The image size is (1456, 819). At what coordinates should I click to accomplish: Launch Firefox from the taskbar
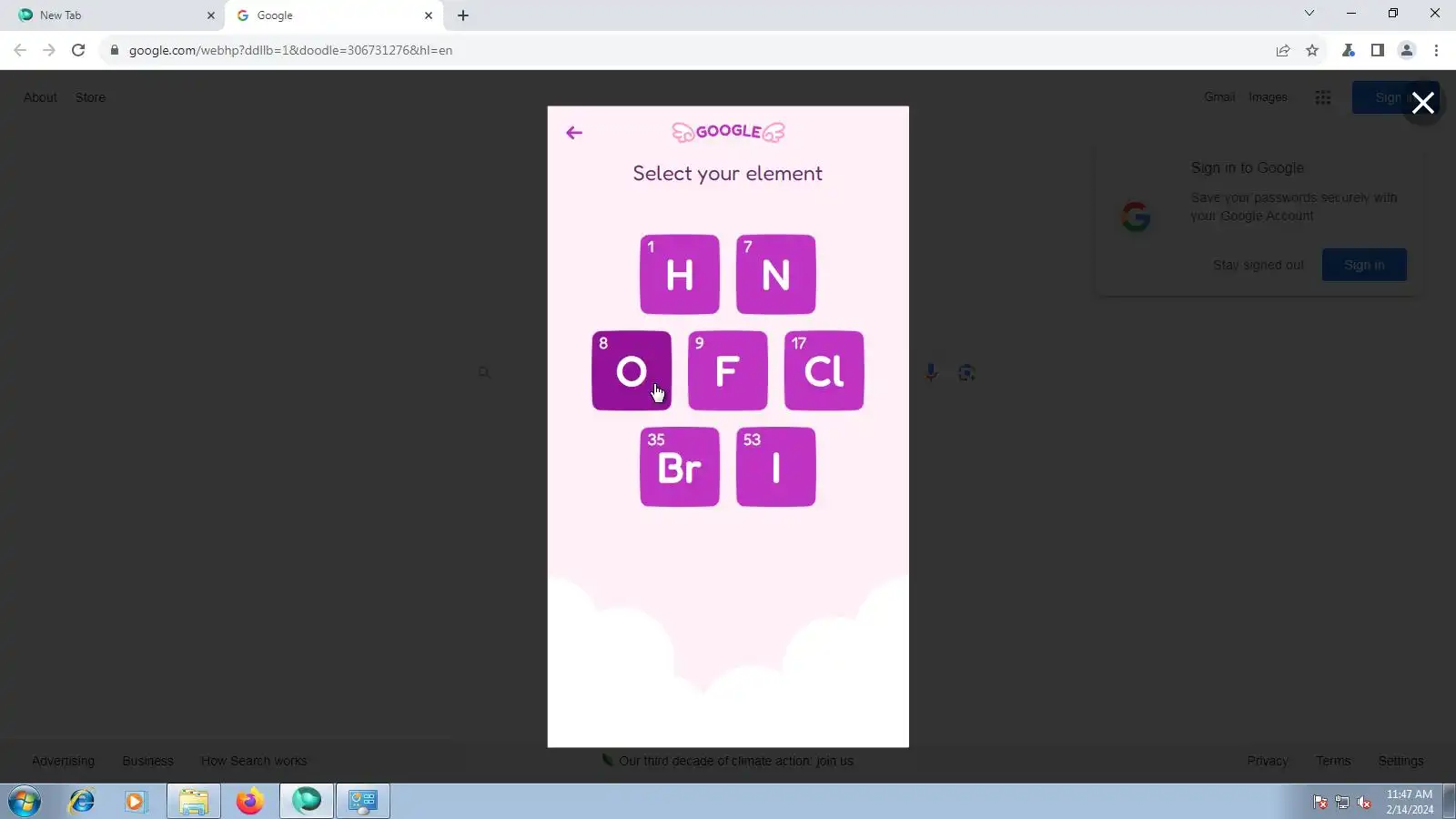coord(250,802)
